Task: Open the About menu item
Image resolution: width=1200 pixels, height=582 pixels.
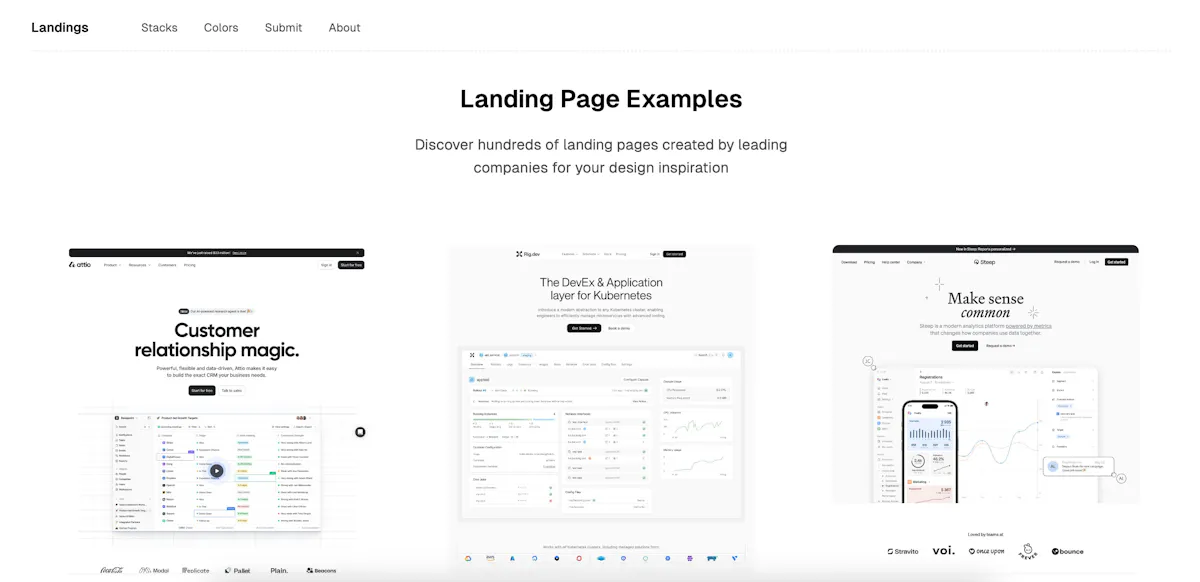Action: [344, 28]
